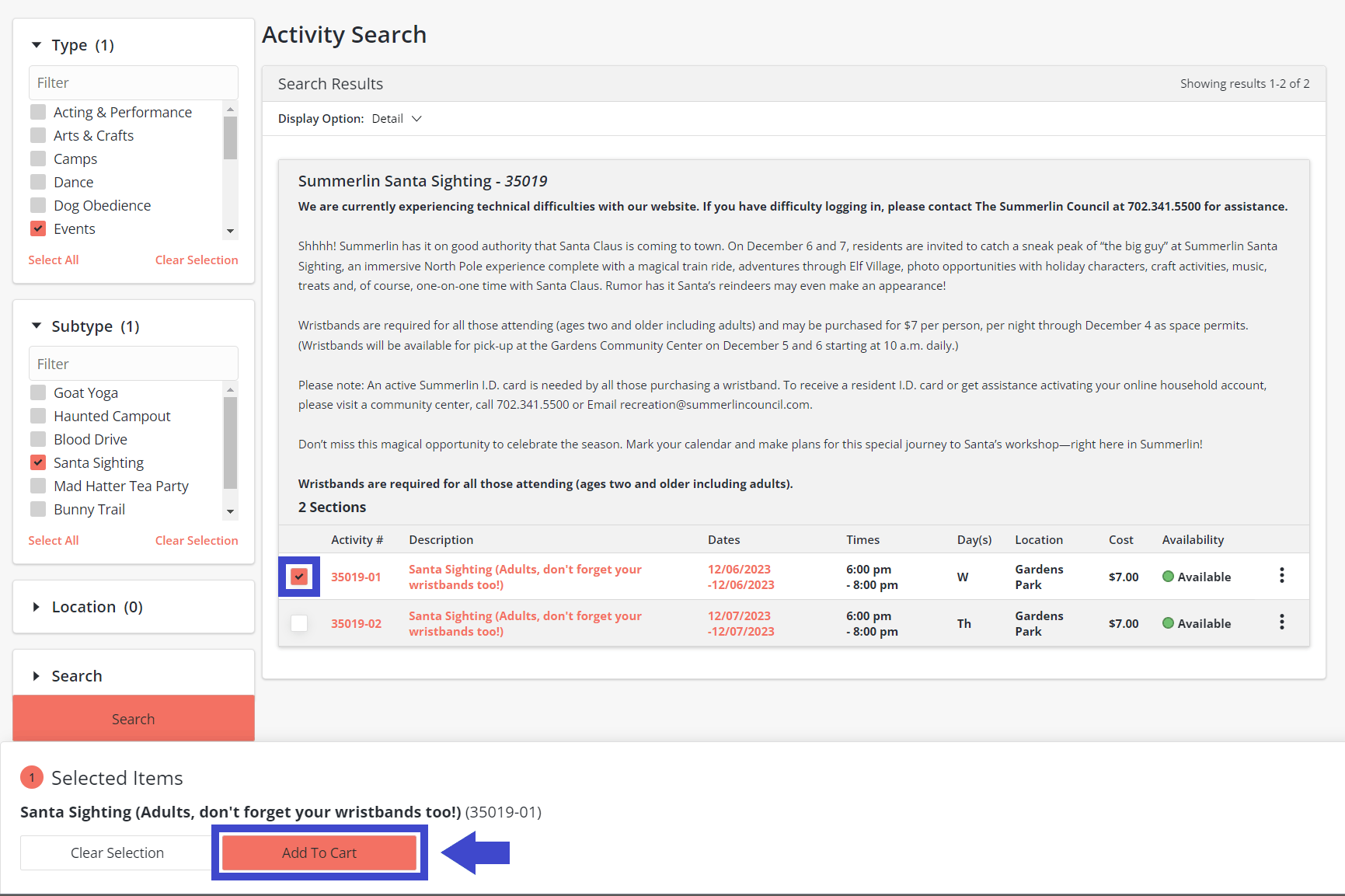Check the Goat Yoga subtype
The height and width of the screenshot is (896, 1345).
tap(38, 393)
